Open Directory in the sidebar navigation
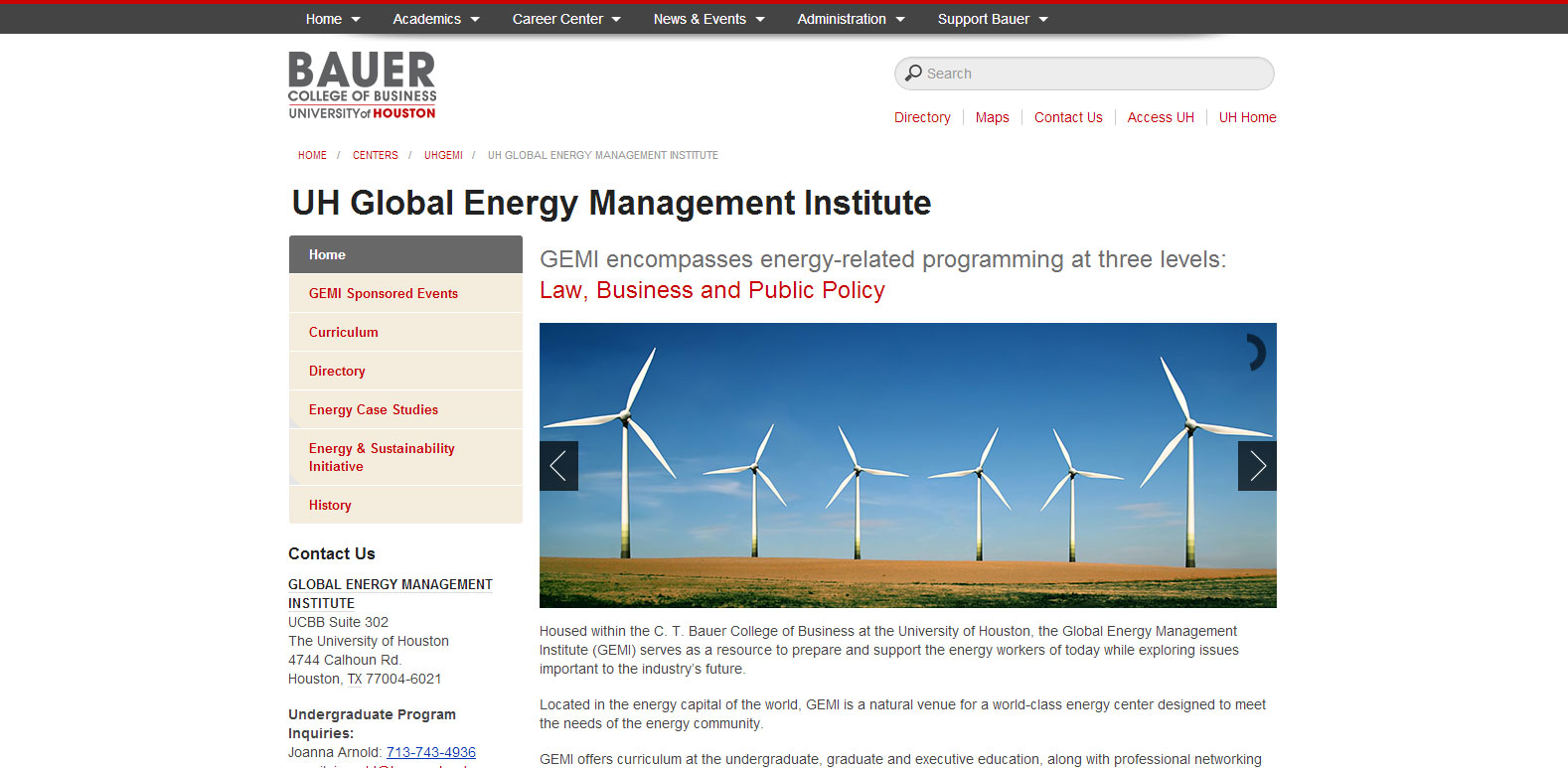This screenshot has height=768, width=1568. [405, 371]
